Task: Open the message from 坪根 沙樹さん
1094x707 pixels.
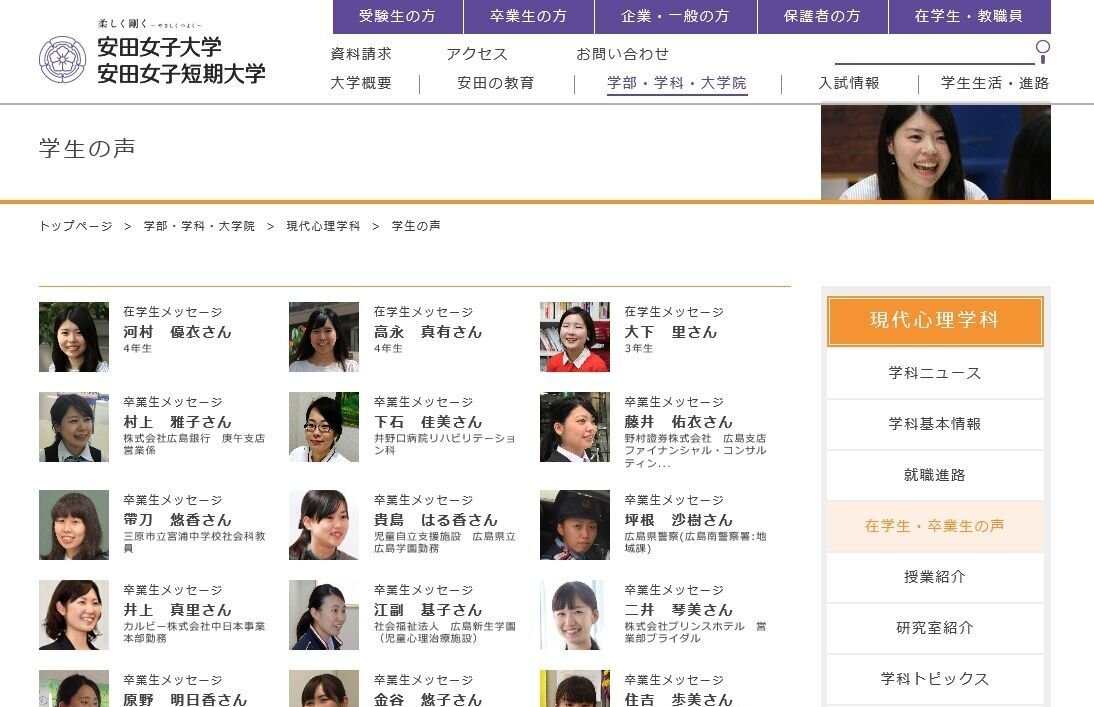Action: pyautogui.click(x=678, y=520)
